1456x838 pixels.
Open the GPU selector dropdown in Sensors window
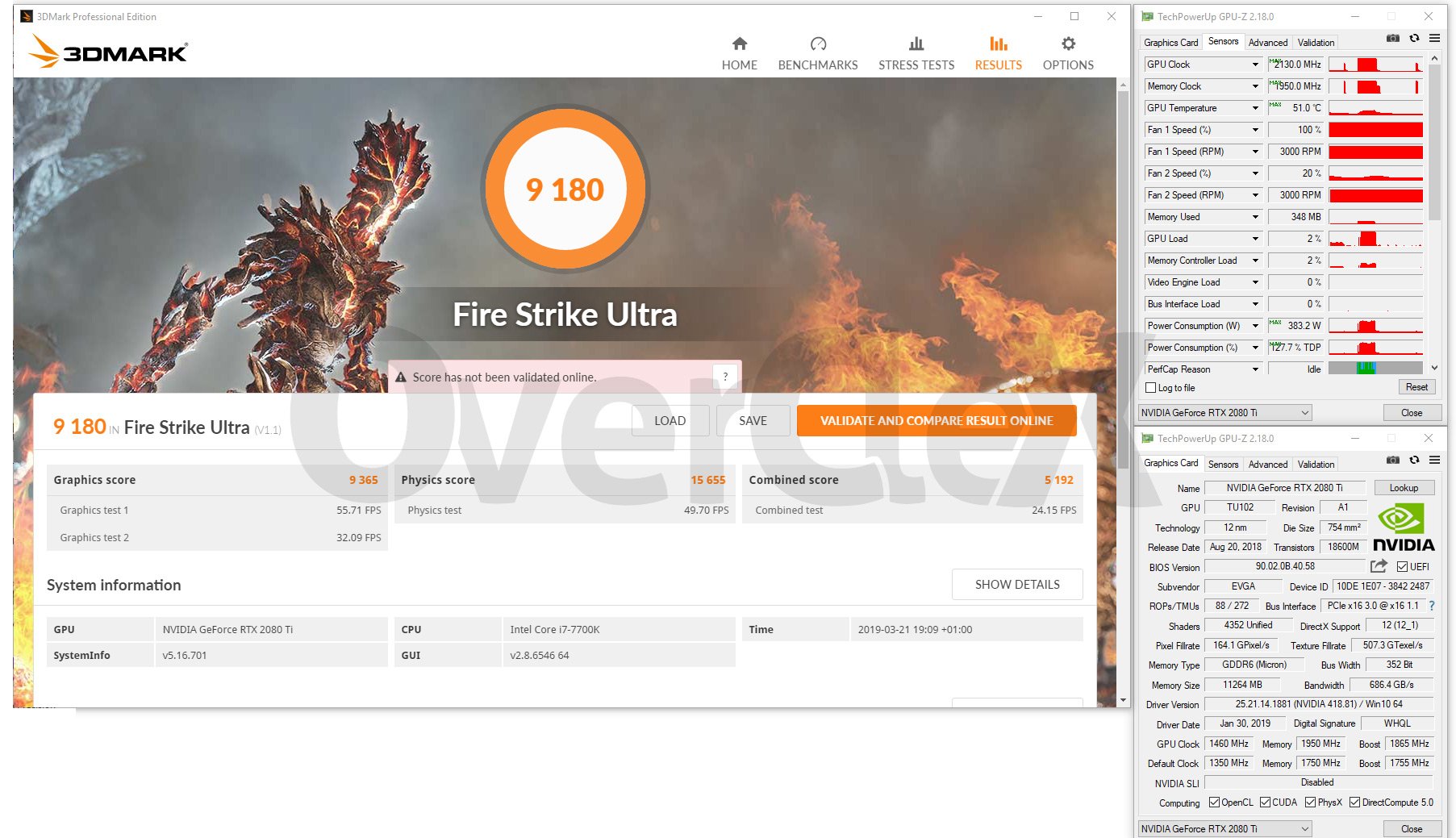click(1224, 412)
